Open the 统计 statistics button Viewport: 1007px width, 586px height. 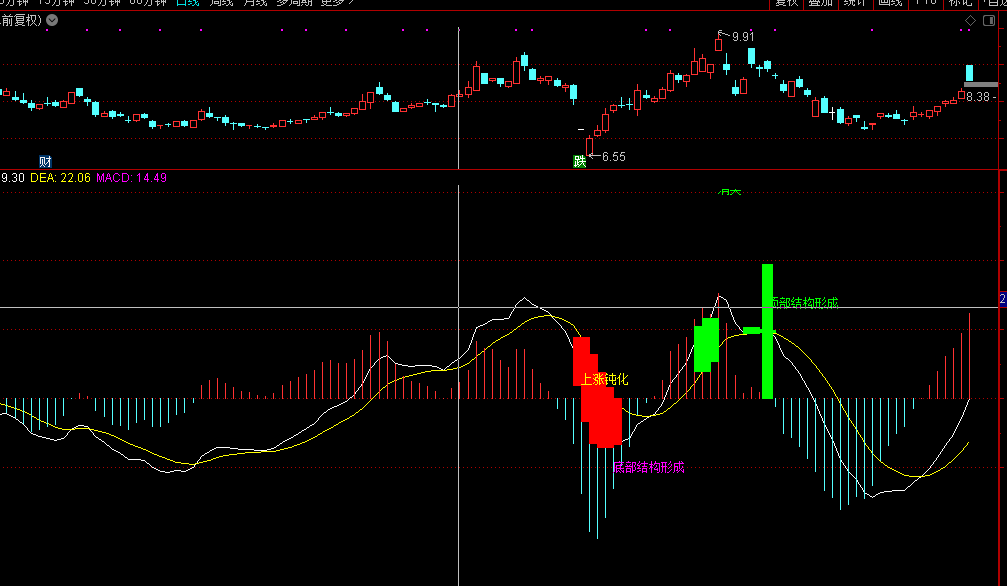(854, 3)
